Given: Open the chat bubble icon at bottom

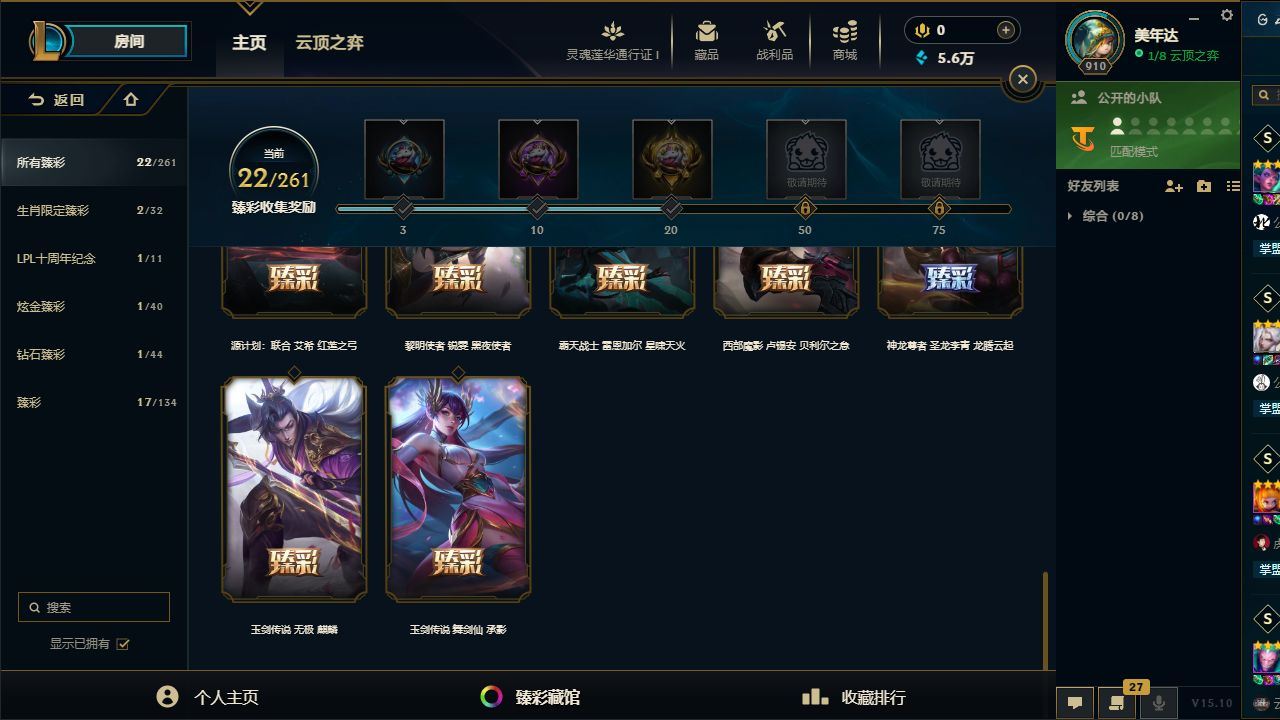Looking at the screenshot, I should coord(1075,702).
